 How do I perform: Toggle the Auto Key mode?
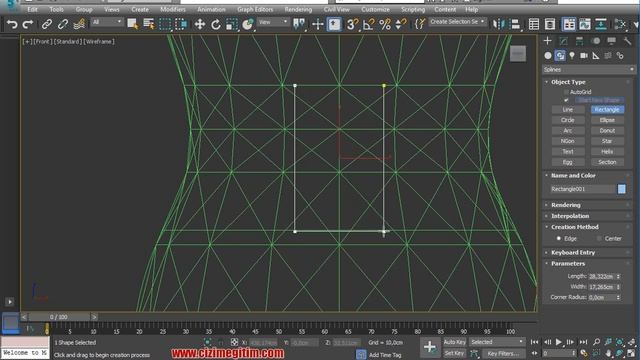pyautogui.click(x=454, y=342)
